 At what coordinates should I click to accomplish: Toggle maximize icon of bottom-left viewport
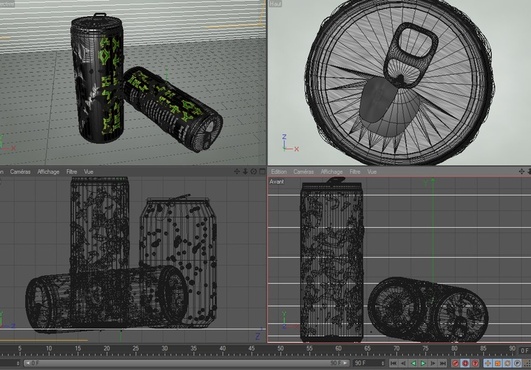pos(262,172)
